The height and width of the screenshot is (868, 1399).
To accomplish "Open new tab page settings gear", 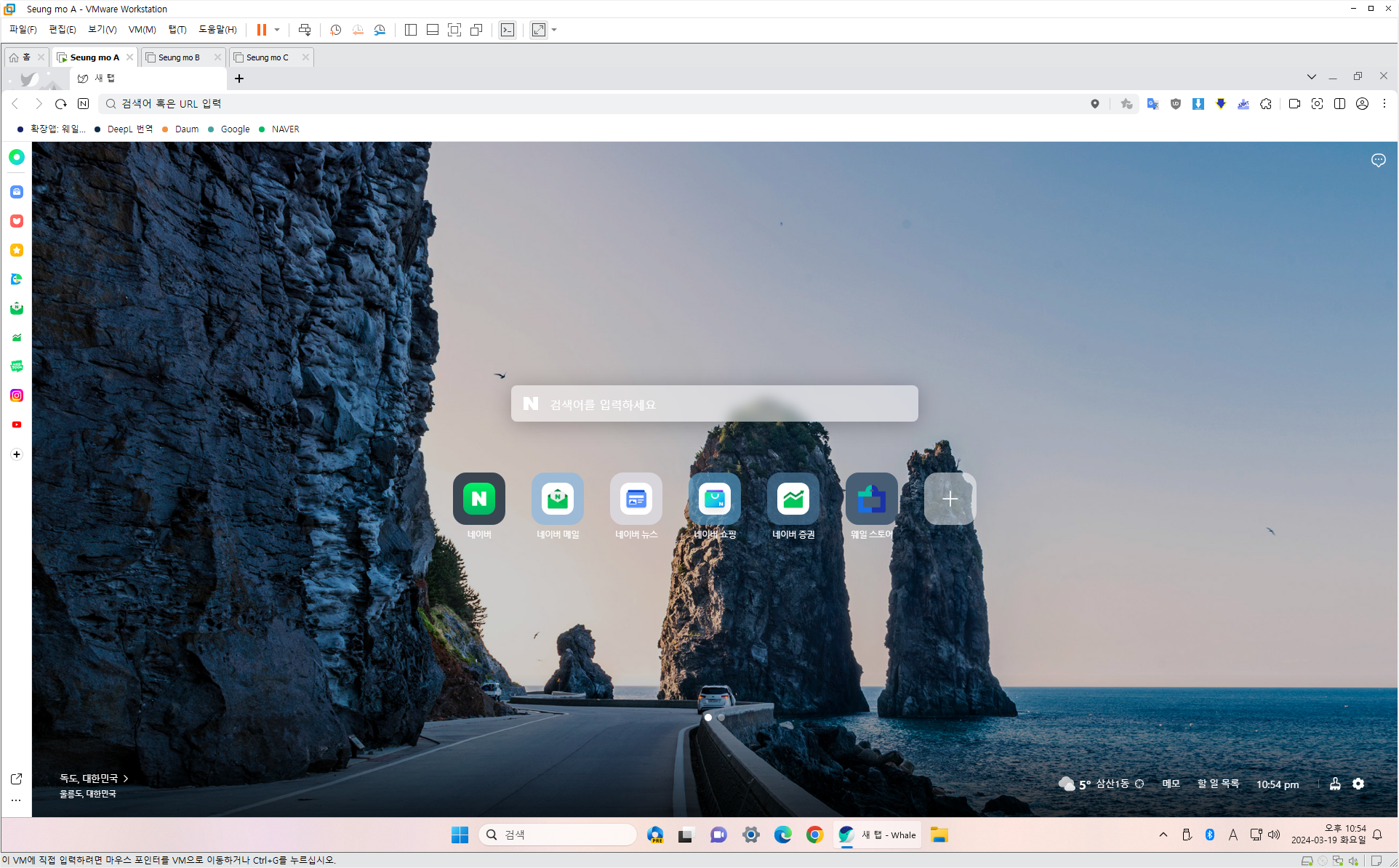I will [x=1358, y=784].
